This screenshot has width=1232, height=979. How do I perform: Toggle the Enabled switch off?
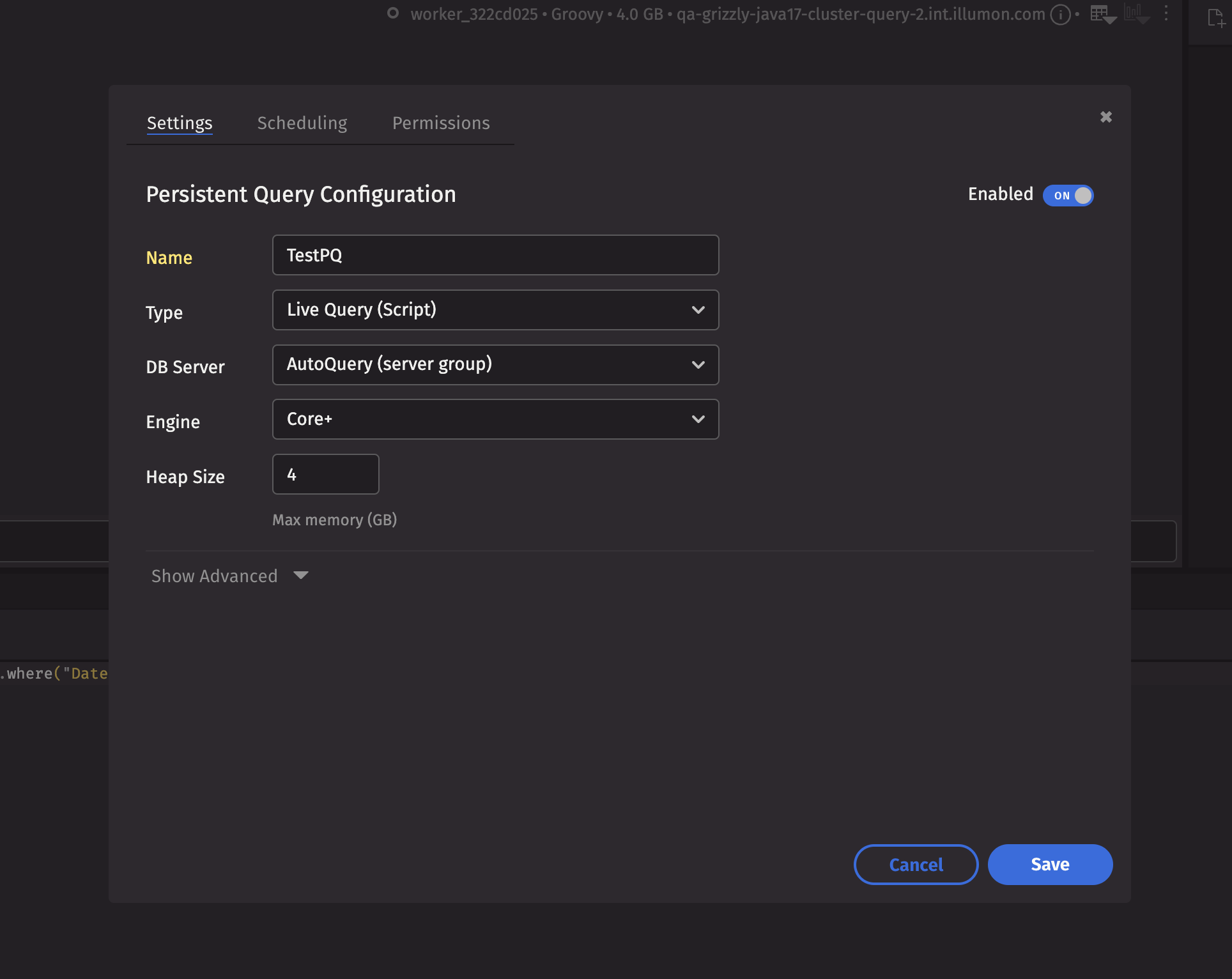coord(1068,196)
